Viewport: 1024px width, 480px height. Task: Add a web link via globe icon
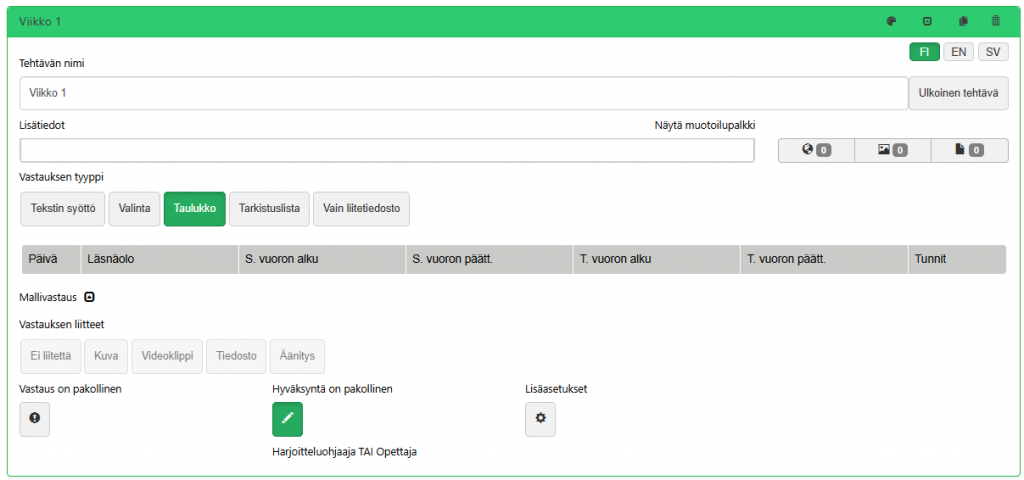pyautogui.click(x=816, y=150)
